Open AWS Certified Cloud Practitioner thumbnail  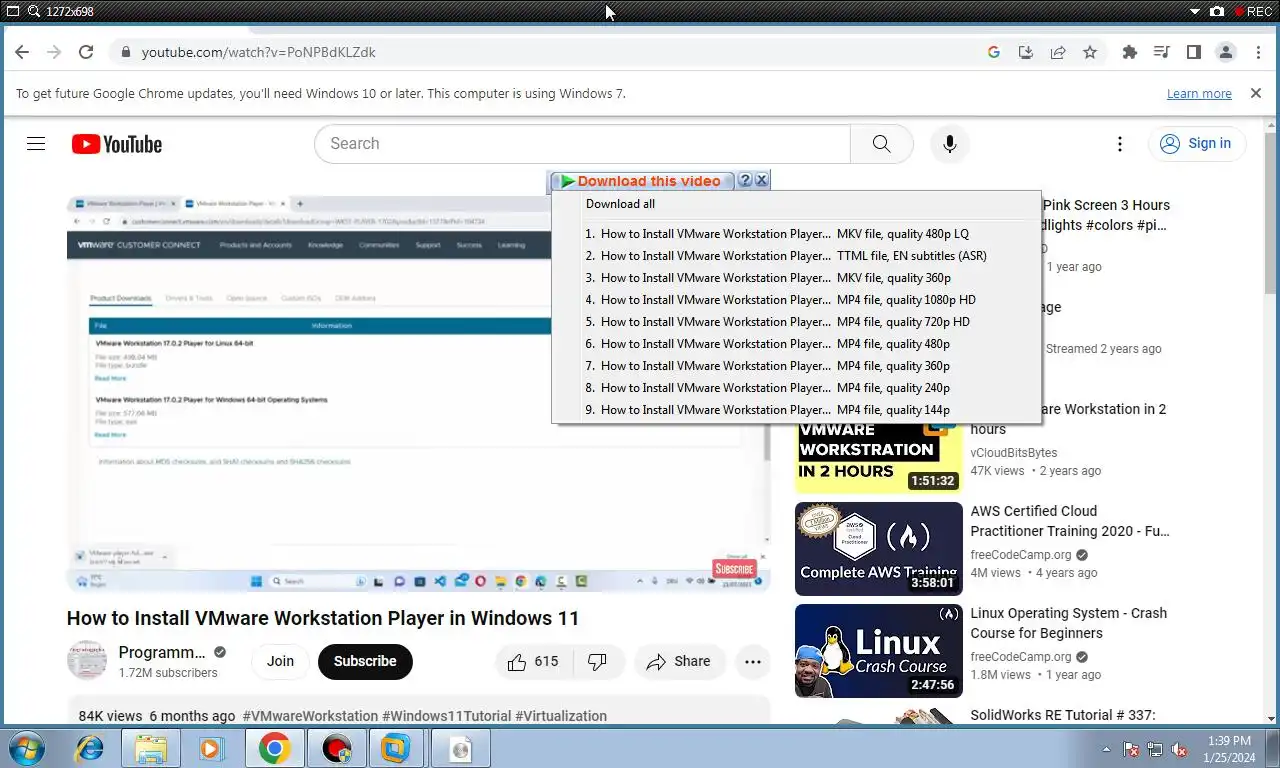(x=879, y=549)
